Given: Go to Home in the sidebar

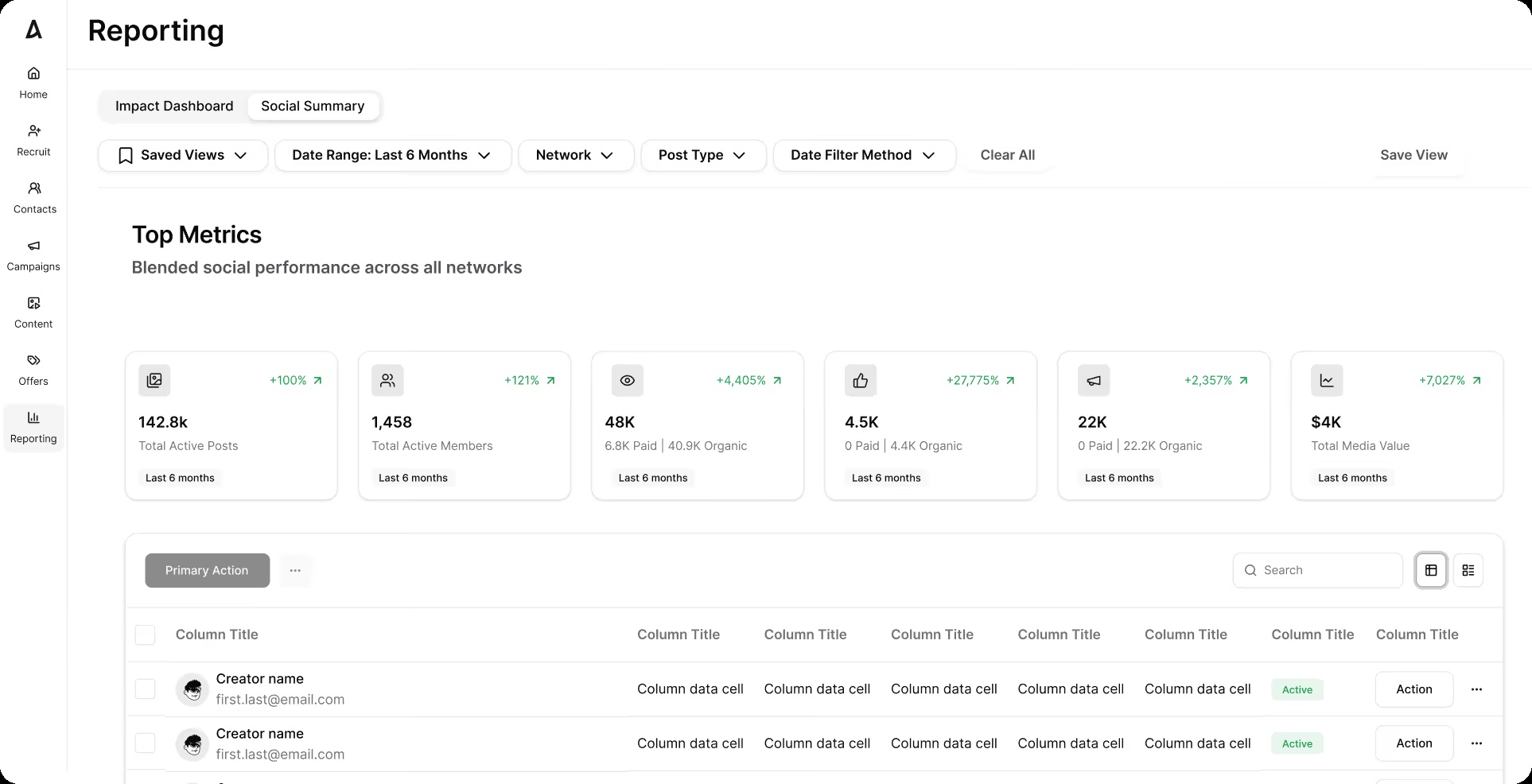Looking at the screenshot, I should coord(33,83).
